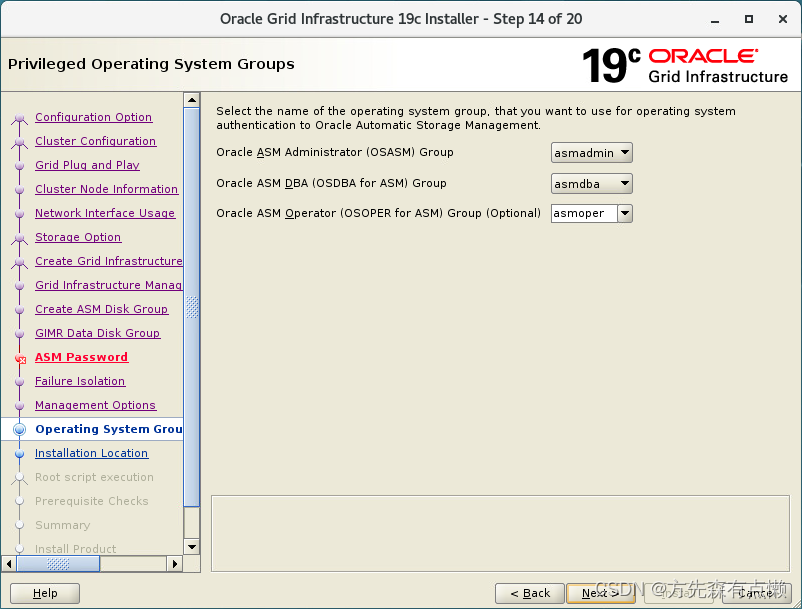This screenshot has width=802, height=609.
Task: Click the active Operating System Groups step bullet
Action: pyautogui.click(x=19, y=430)
